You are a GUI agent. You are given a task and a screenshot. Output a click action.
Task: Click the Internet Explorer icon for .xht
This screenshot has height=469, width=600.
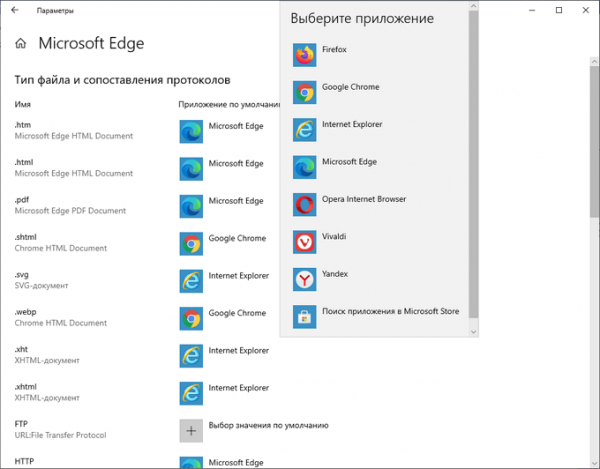coord(191,356)
